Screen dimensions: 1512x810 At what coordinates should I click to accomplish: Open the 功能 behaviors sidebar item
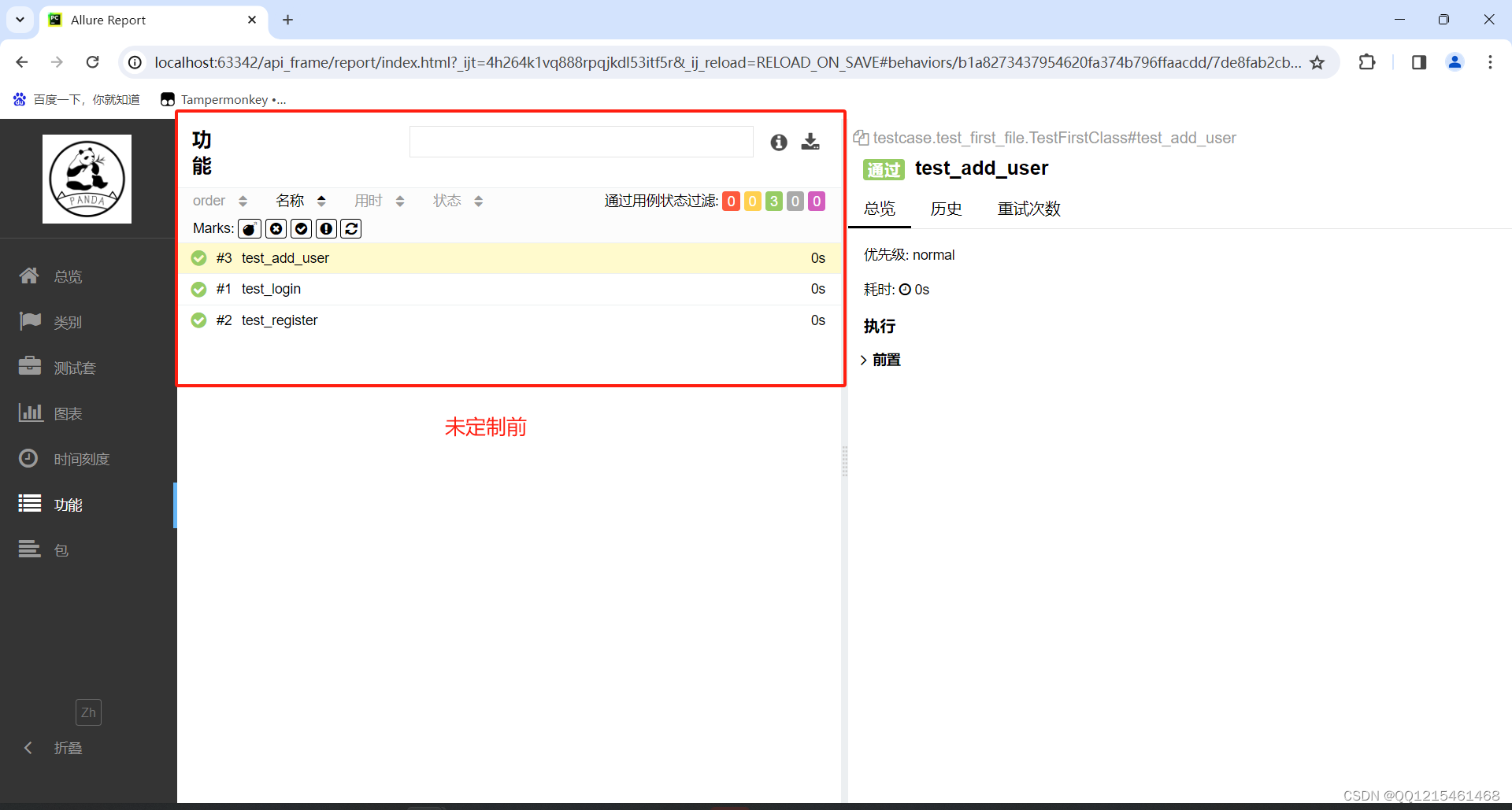(x=87, y=505)
